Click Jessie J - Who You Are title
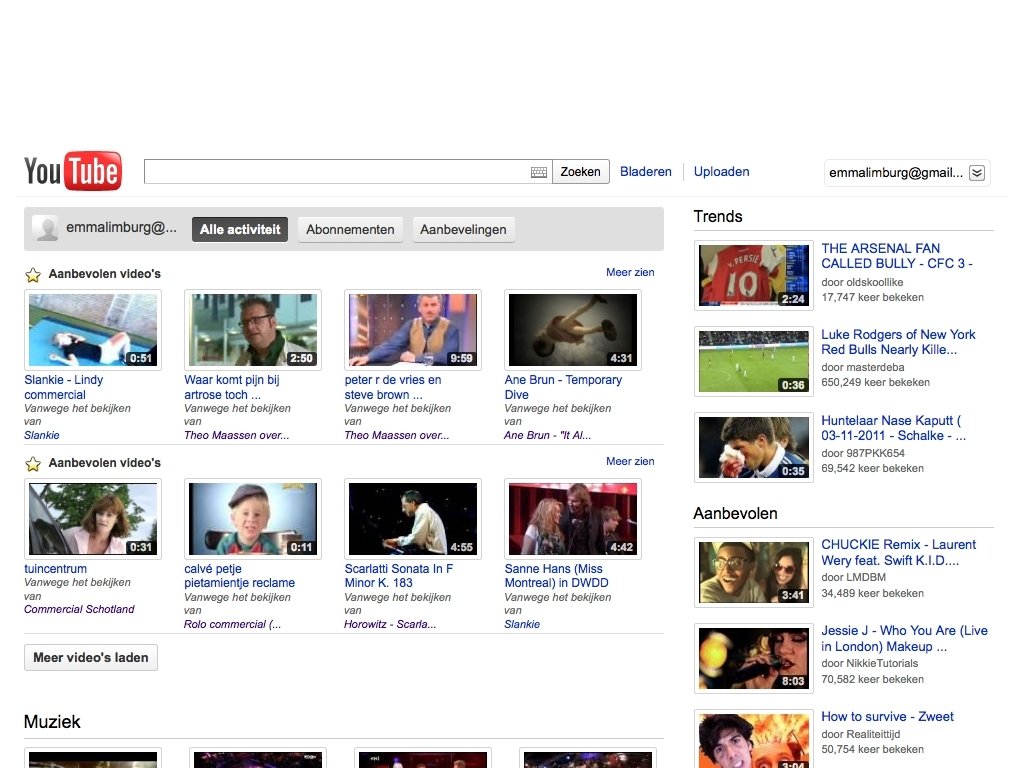Viewport: 1024px width, 768px height. pyautogui.click(x=904, y=638)
